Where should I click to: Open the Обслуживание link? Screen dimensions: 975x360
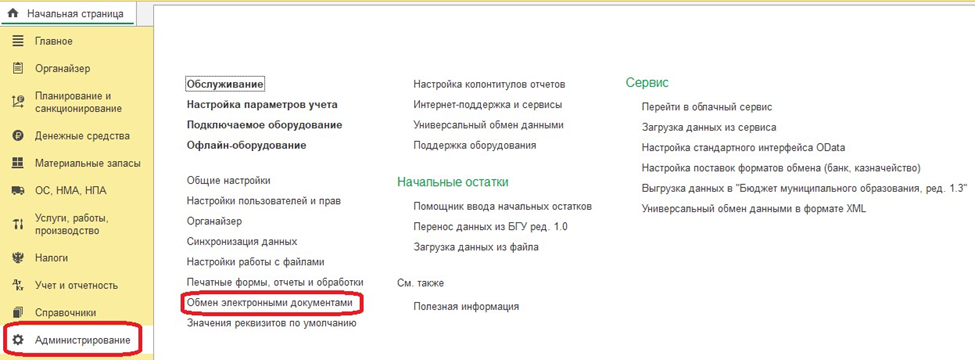point(225,83)
